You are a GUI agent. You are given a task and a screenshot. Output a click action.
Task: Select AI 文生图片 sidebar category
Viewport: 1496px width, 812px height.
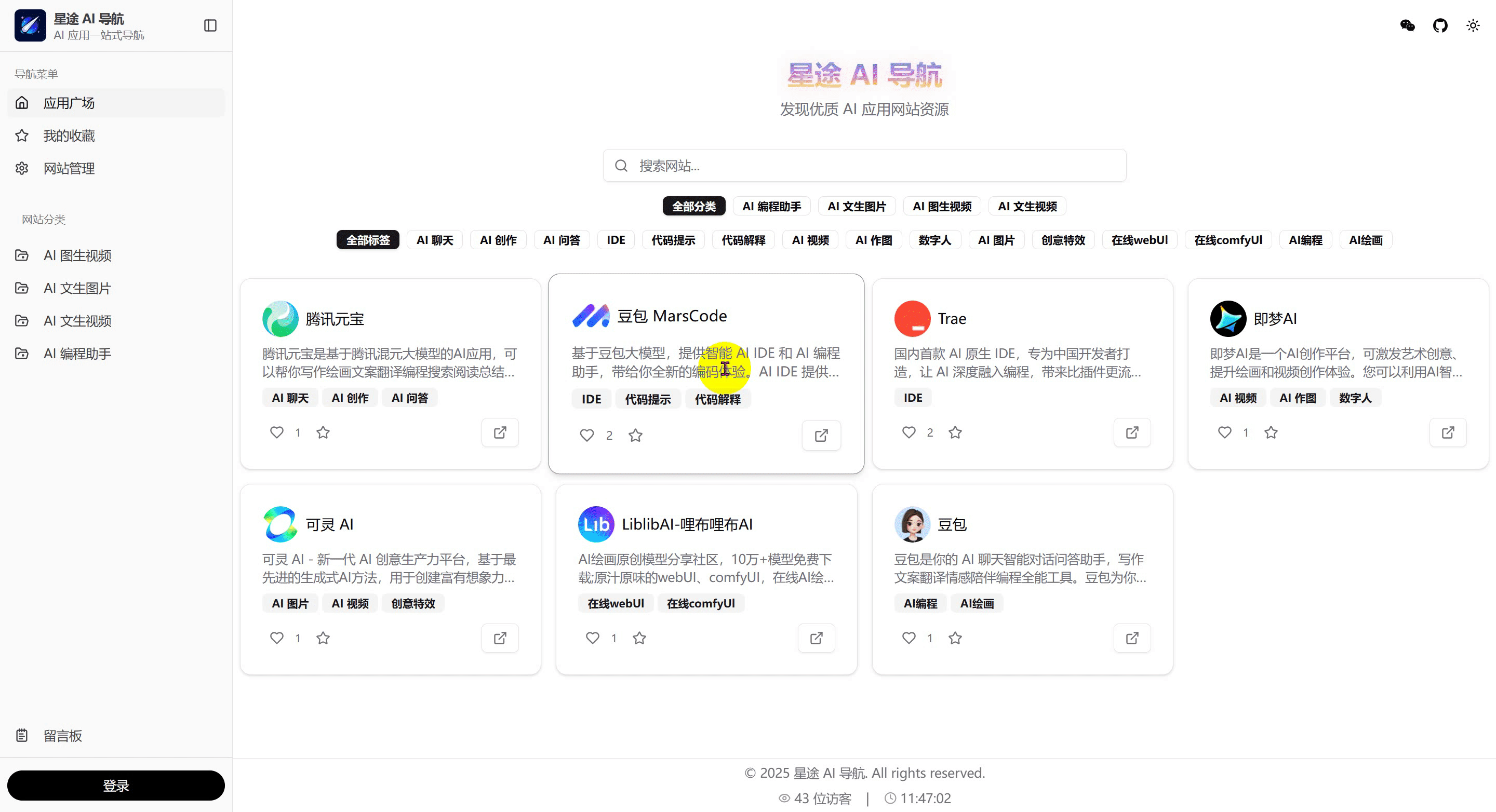point(116,288)
